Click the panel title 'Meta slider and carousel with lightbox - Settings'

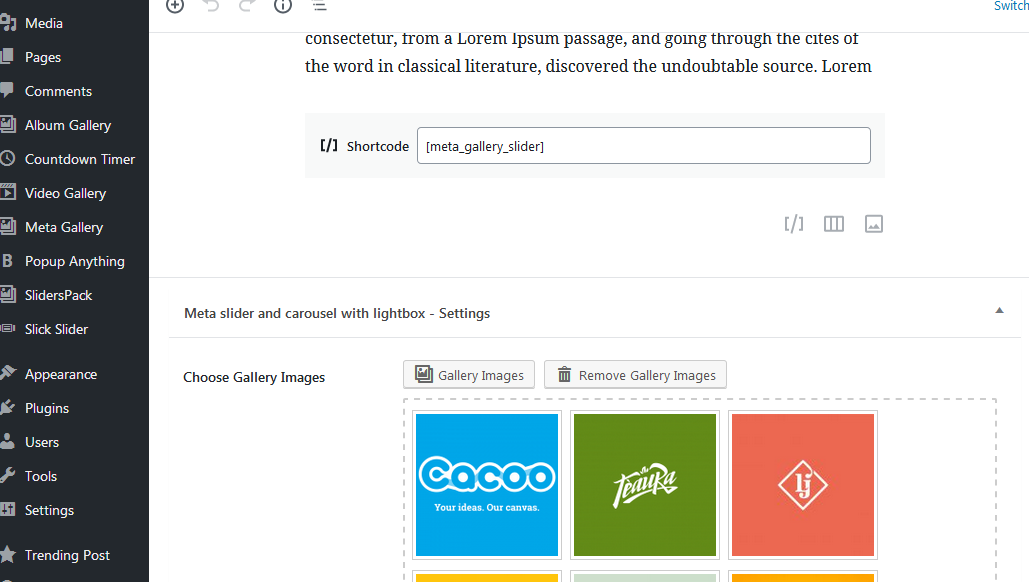click(337, 314)
